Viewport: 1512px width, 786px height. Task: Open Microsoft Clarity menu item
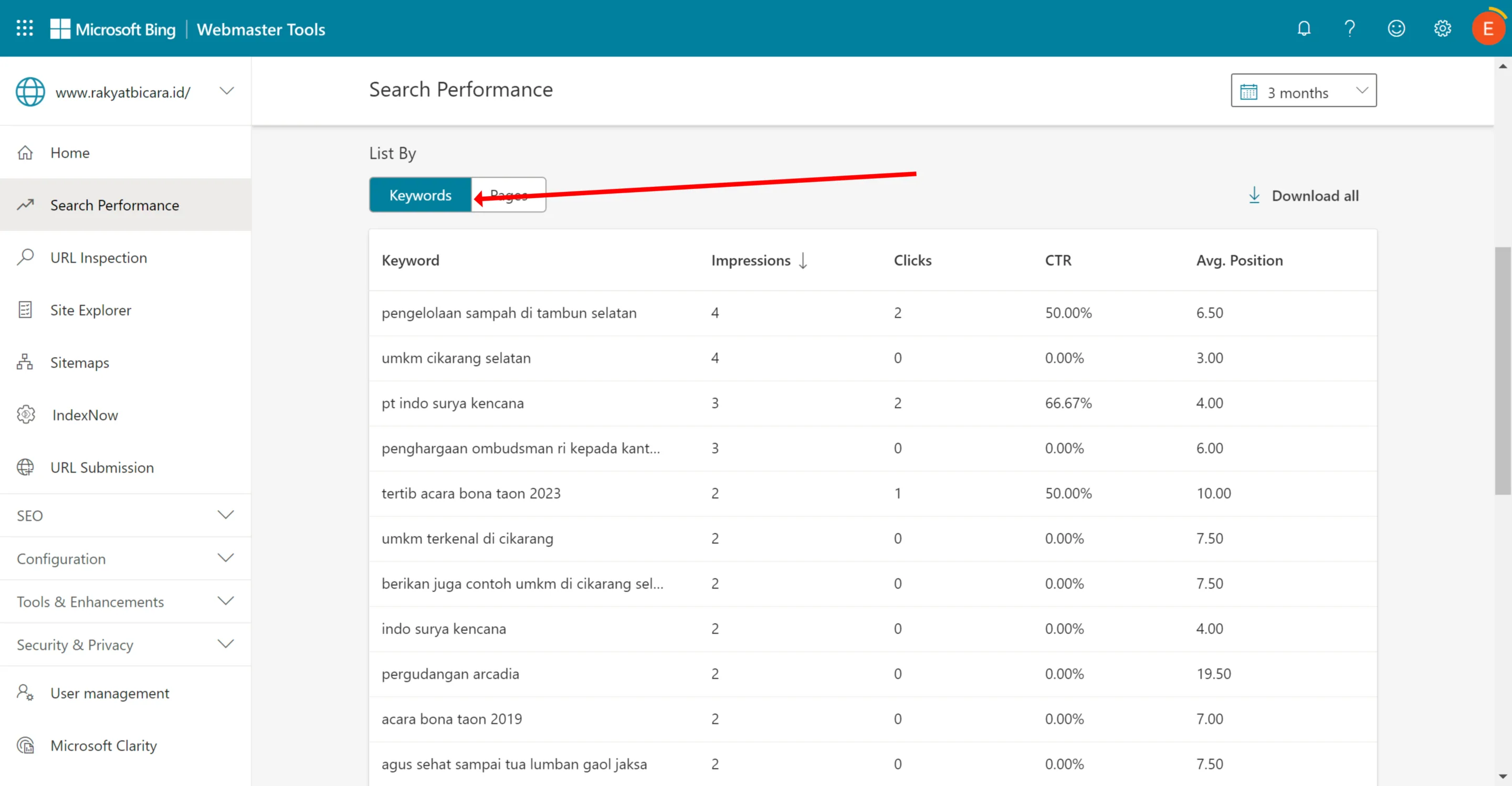tap(125, 745)
